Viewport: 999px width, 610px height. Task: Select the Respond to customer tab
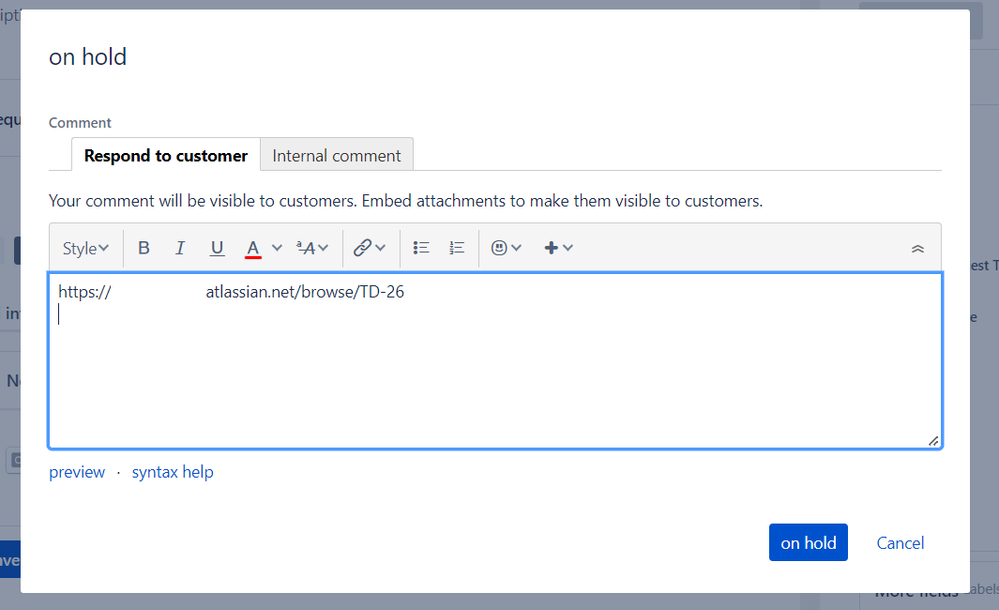[166, 155]
